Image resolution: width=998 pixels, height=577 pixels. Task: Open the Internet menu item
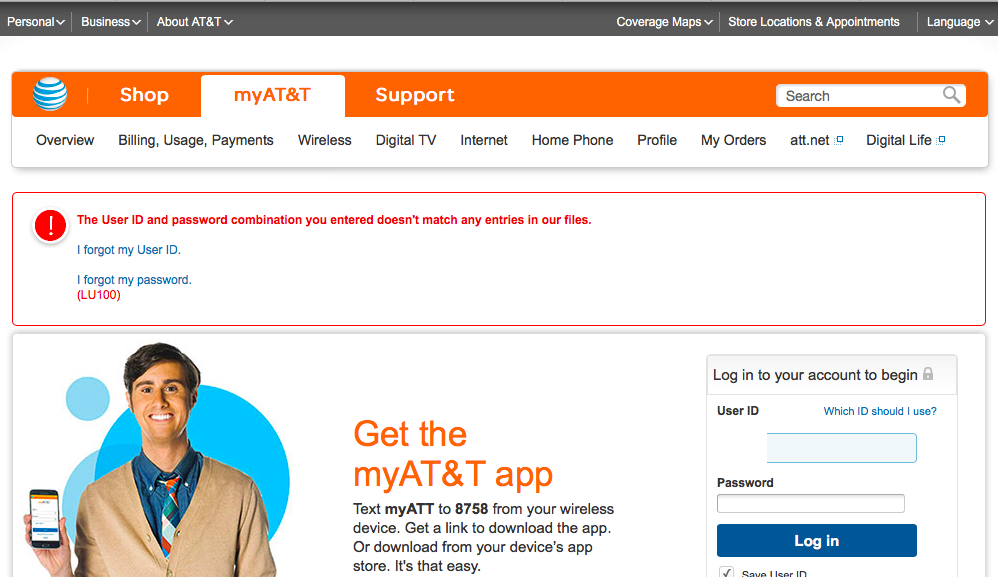(484, 140)
